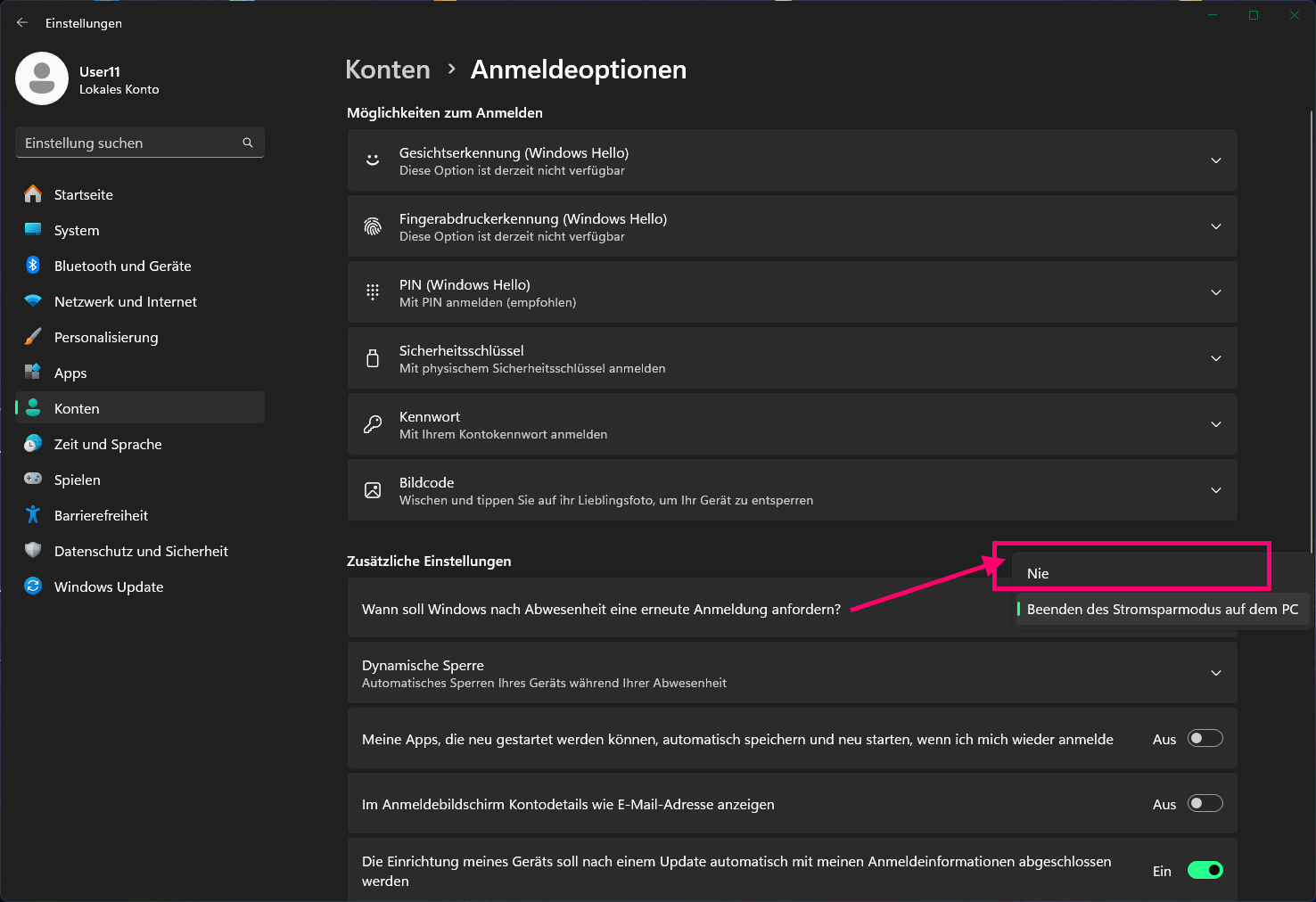This screenshot has width=1316, height=902.
Task: Open Datenschutz und Sicherheit
Action: point(140,551)
